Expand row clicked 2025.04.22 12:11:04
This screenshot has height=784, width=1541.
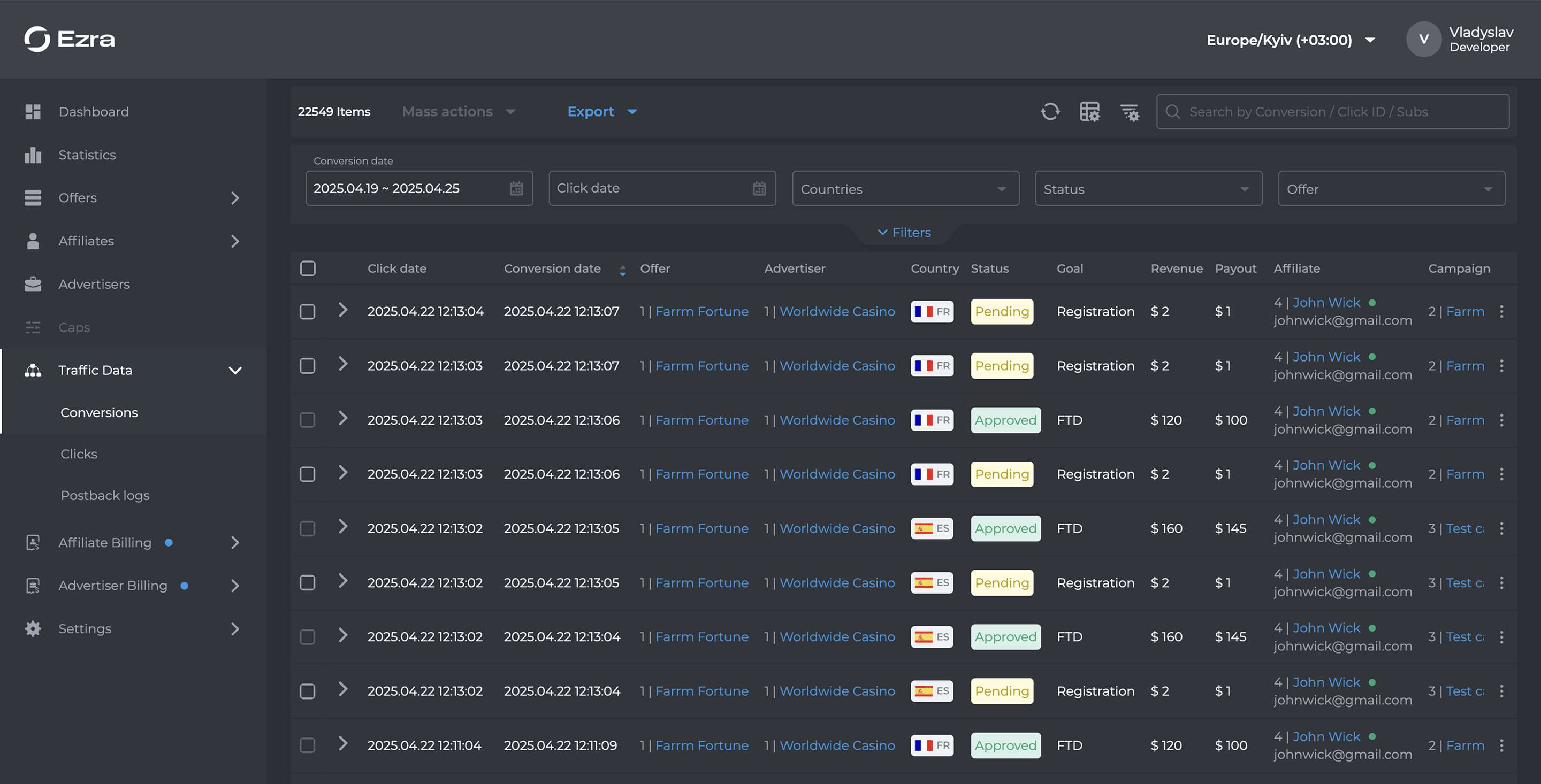(x=343, y=744)
